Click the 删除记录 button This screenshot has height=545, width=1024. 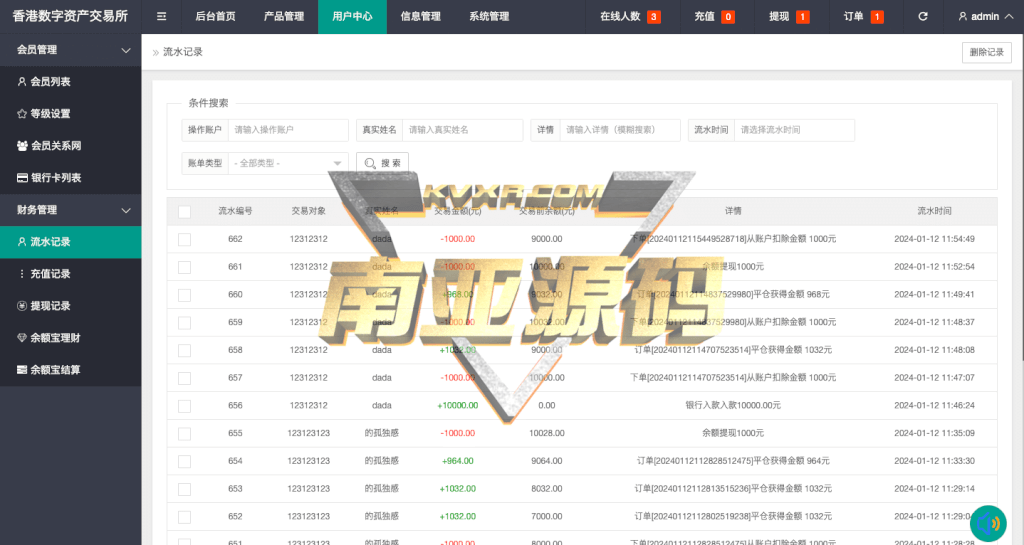(986, 52)
